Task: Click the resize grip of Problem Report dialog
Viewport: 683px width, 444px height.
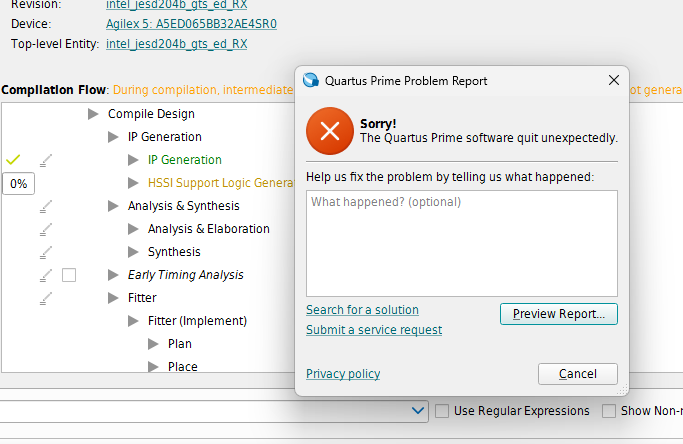Action: pos(622,390)
